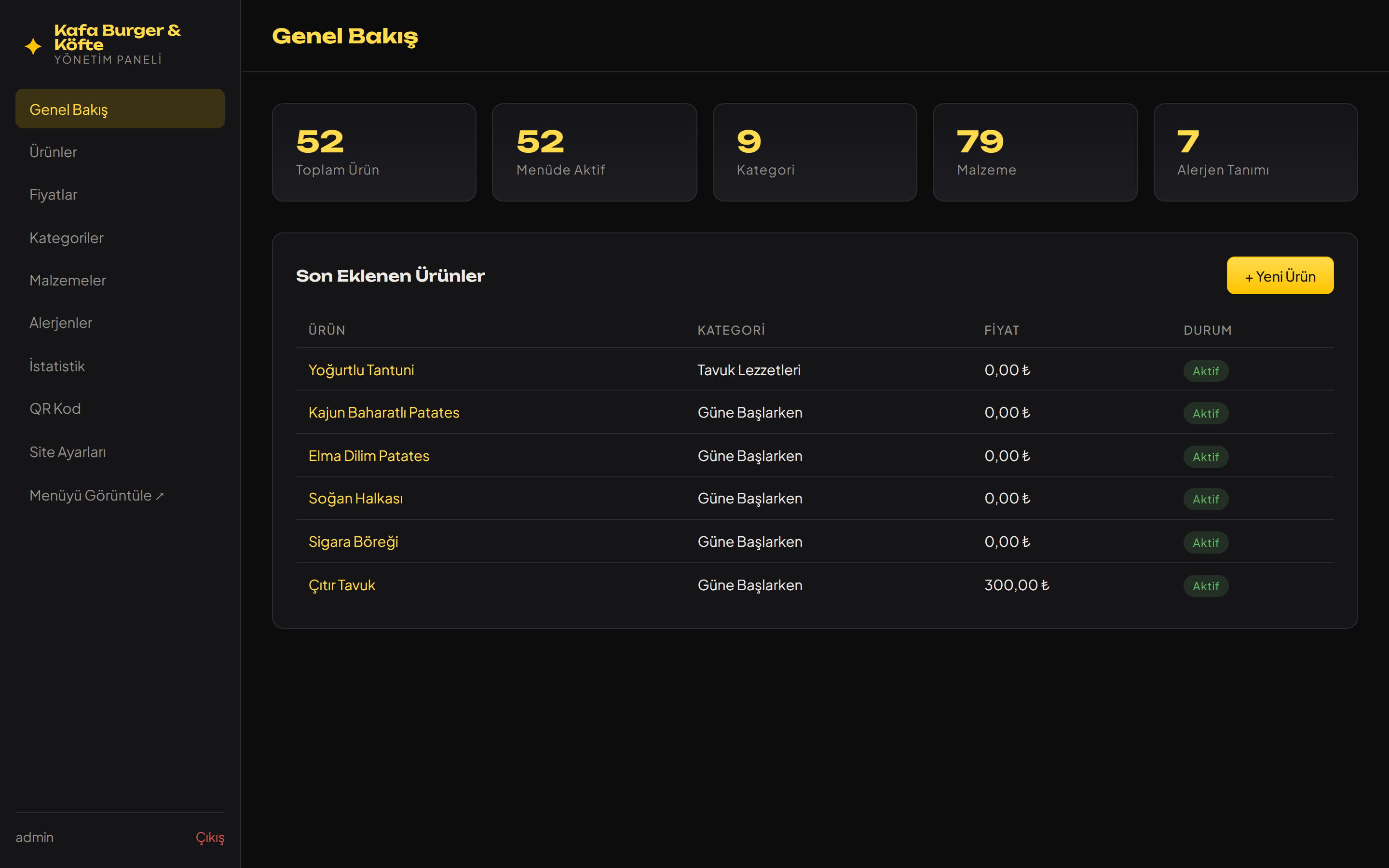1389x868 pixels.
Task: Click the admin username label
Action: pyautogui.click(x=34, y=838)
